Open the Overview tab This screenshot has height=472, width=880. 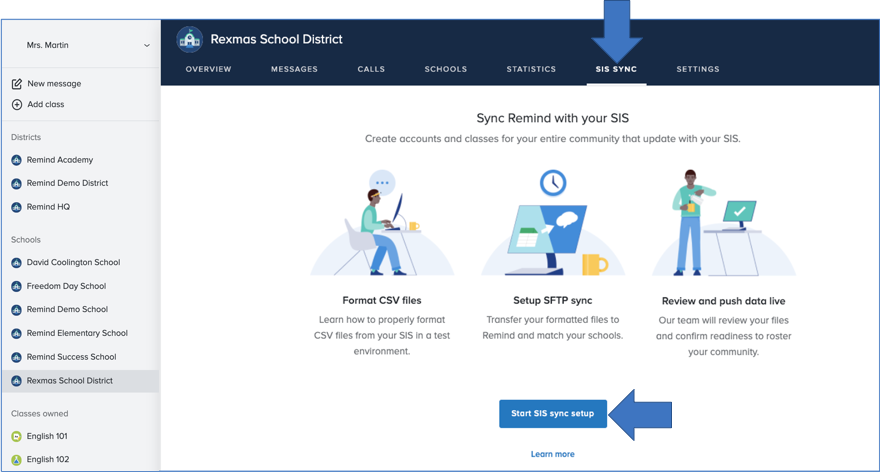pyautogui.click(x=208, y=69)
